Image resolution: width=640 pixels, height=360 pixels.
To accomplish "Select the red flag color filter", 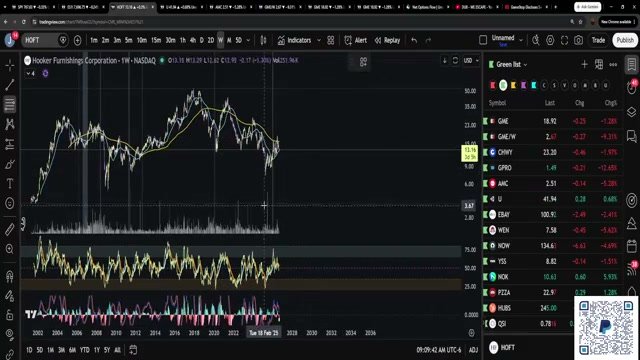I will pyautogui.click(x=493, y=85).
